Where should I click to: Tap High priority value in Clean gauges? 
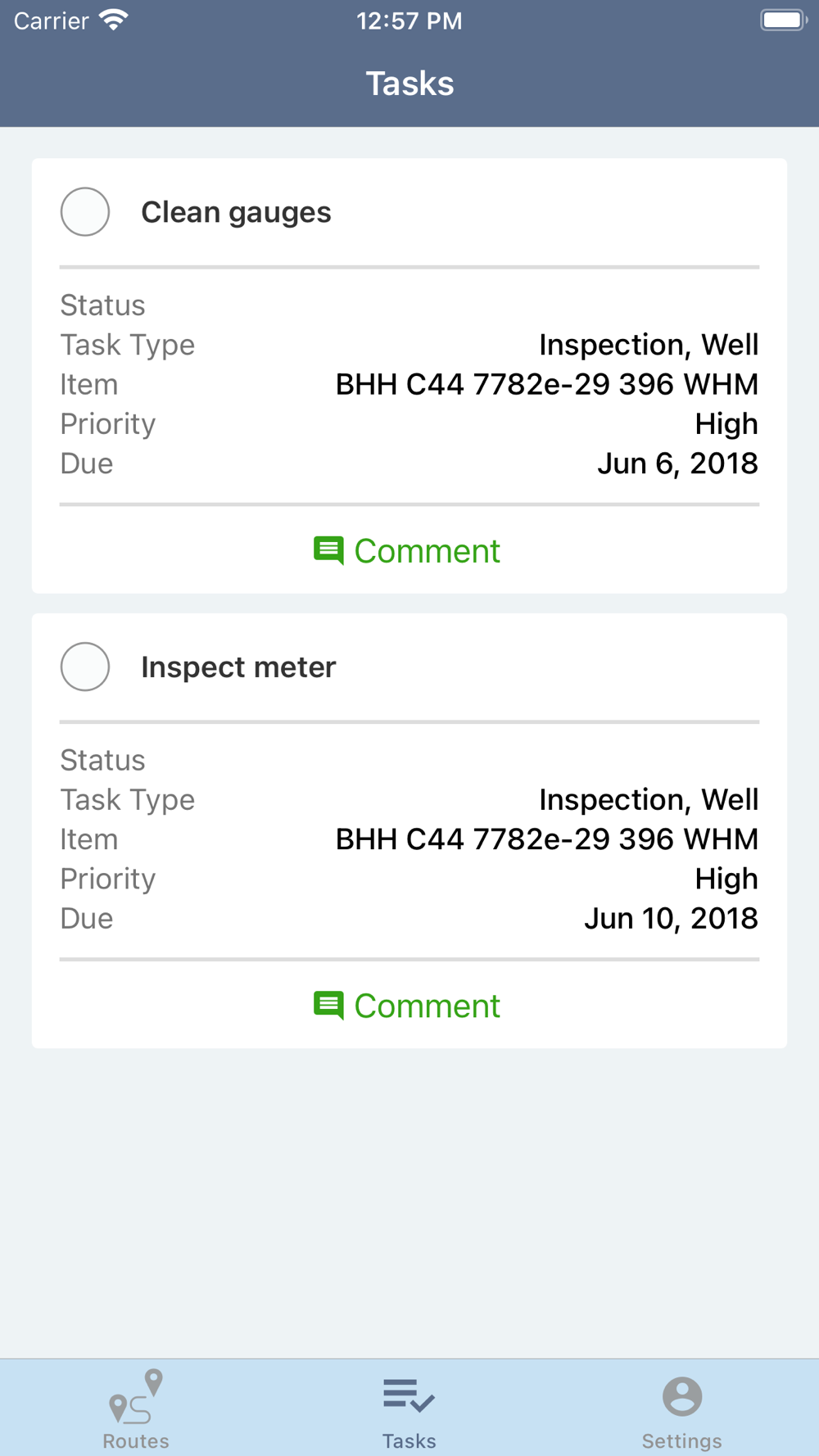(726, 424)
